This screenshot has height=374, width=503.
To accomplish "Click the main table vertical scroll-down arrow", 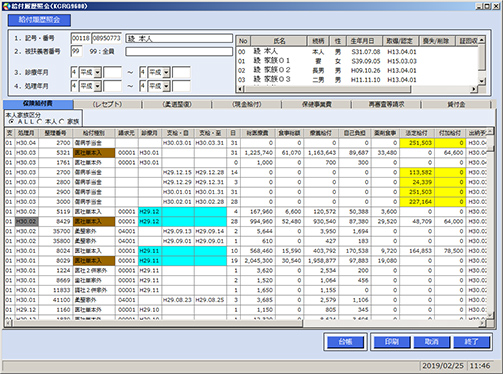I will 490,315.
